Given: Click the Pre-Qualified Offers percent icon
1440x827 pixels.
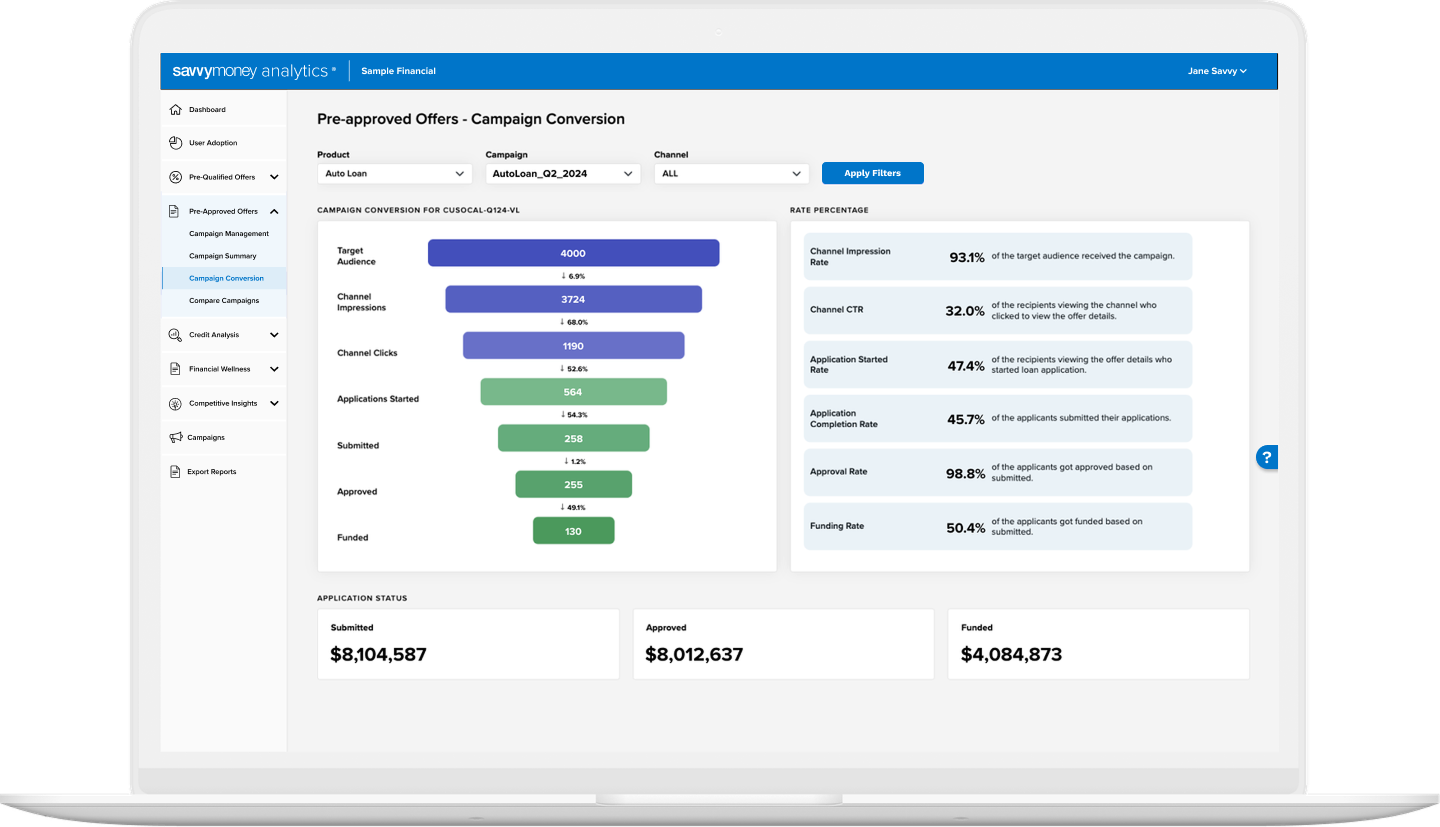Looking at the screenshot, I should pyautogui.click(x=176, y=177).
